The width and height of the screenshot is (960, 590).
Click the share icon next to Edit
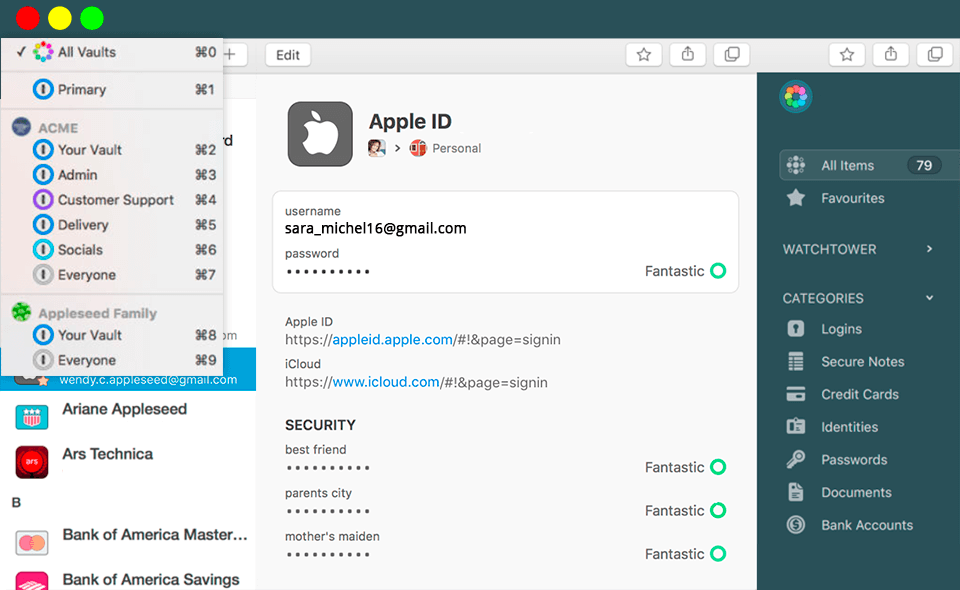[688, 55]
